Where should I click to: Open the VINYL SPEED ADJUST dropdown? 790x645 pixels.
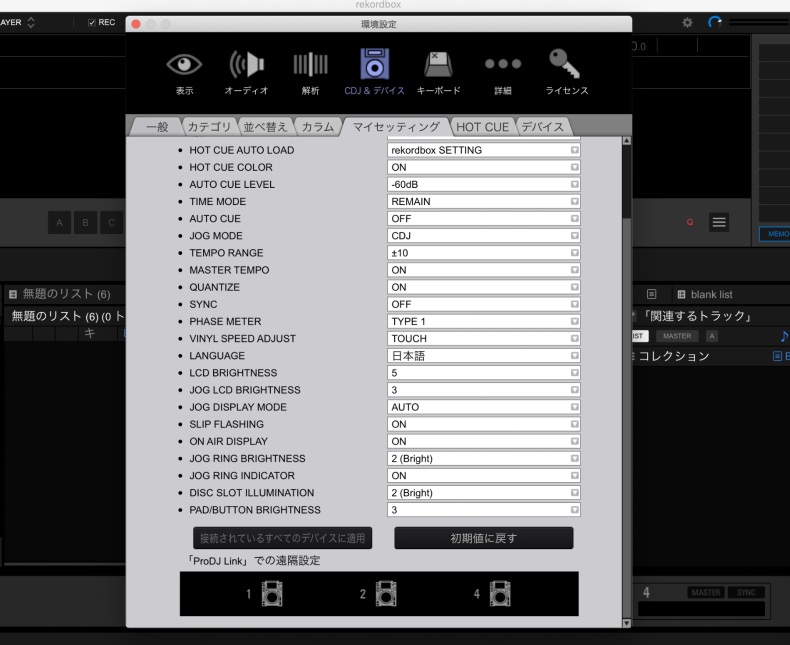(484, 339)
